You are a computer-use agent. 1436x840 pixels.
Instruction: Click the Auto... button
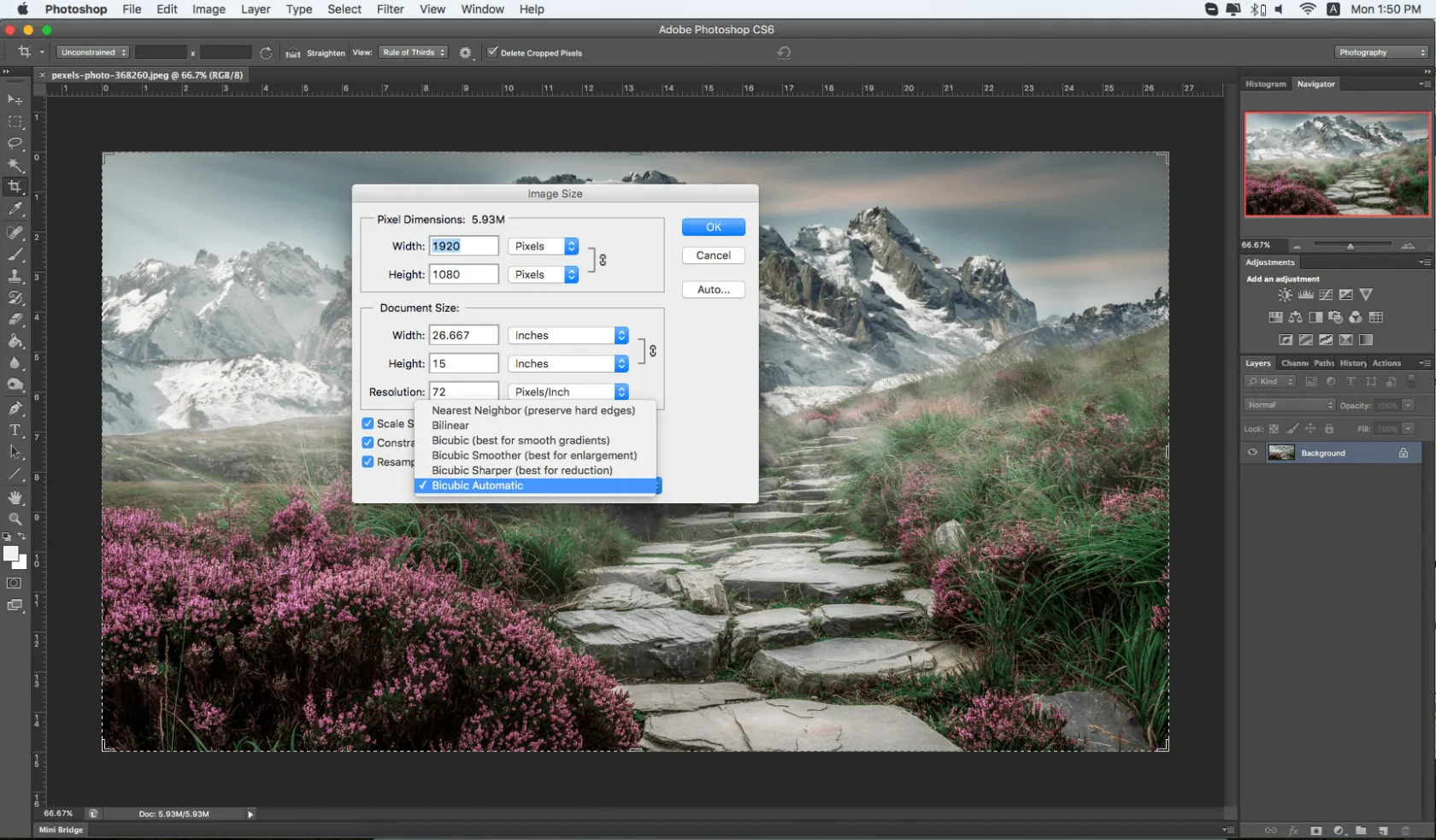(713, 290)
